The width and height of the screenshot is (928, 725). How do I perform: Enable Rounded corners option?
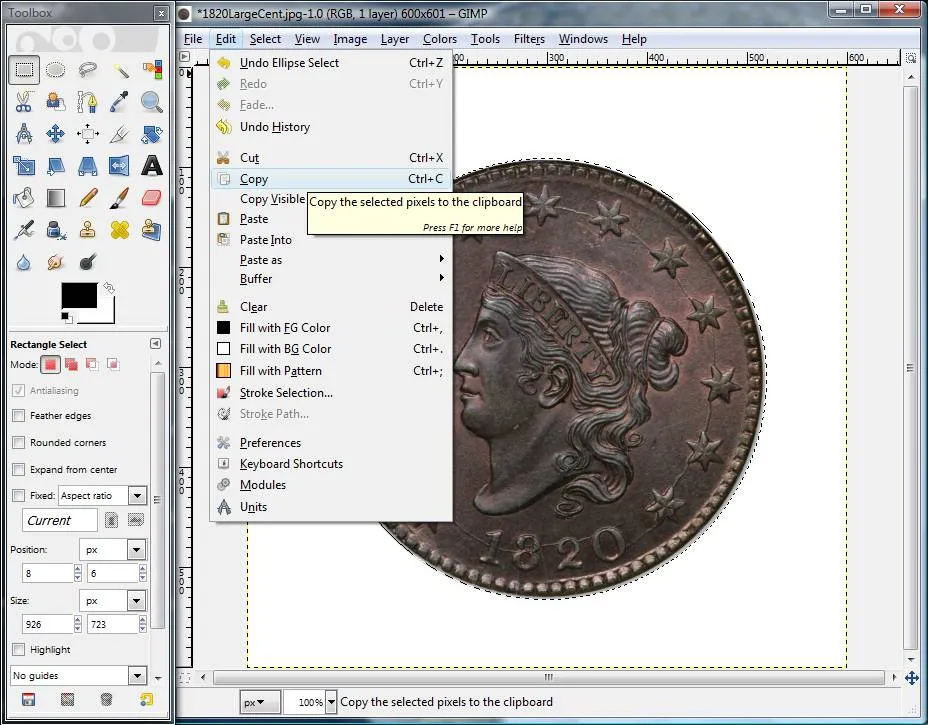pos(18,442)
